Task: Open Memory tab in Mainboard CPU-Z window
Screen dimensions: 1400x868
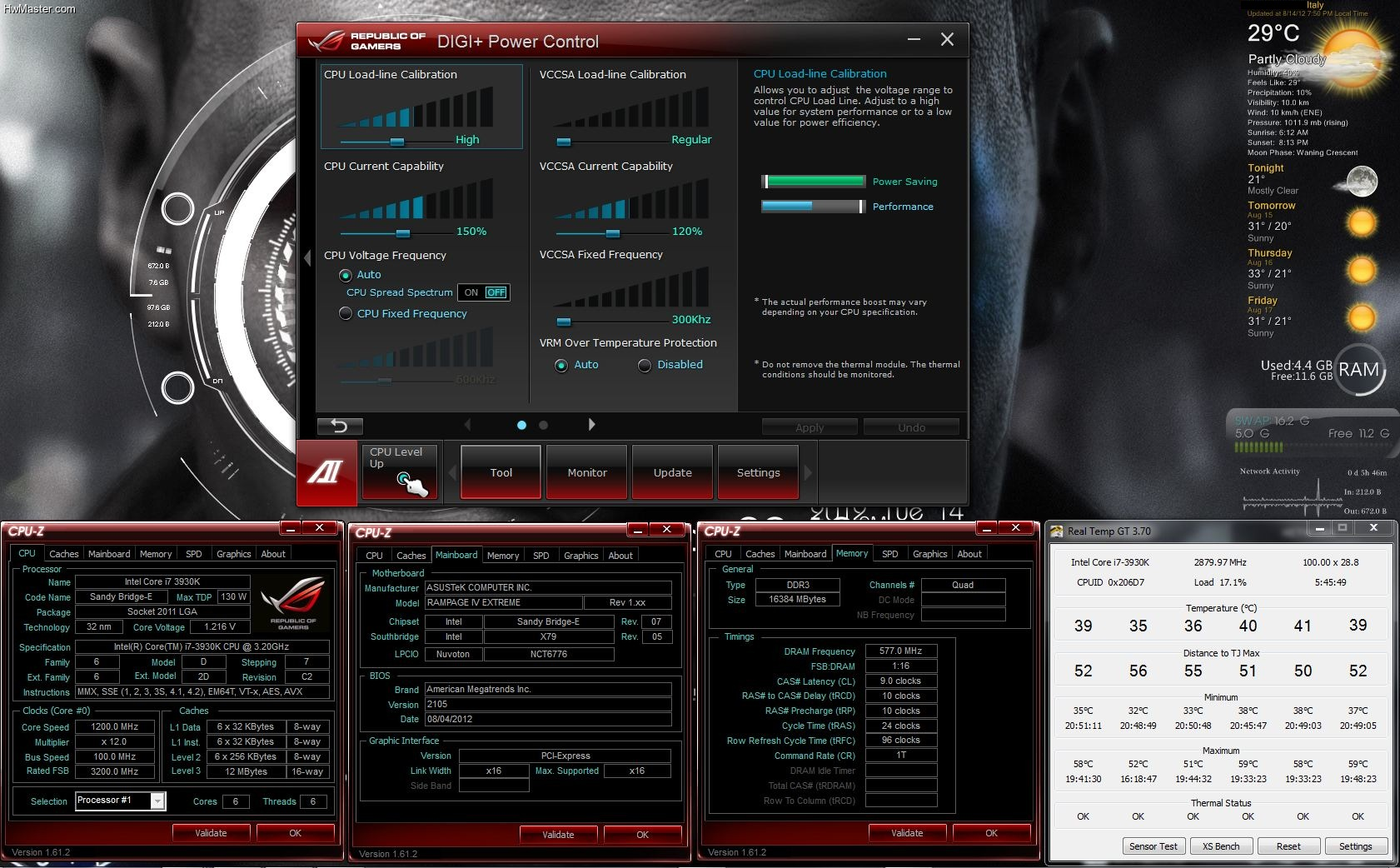Action: 502,556
